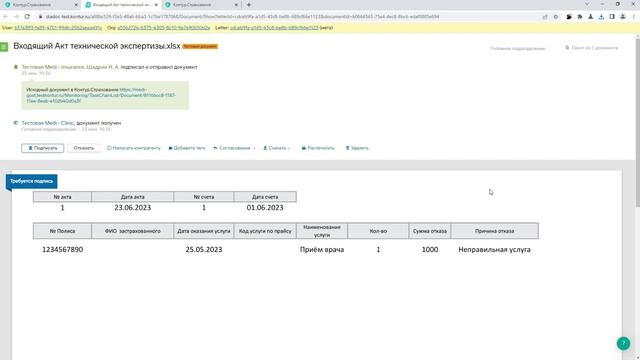Click the Неправильная услуга cell

pos(494,249)
